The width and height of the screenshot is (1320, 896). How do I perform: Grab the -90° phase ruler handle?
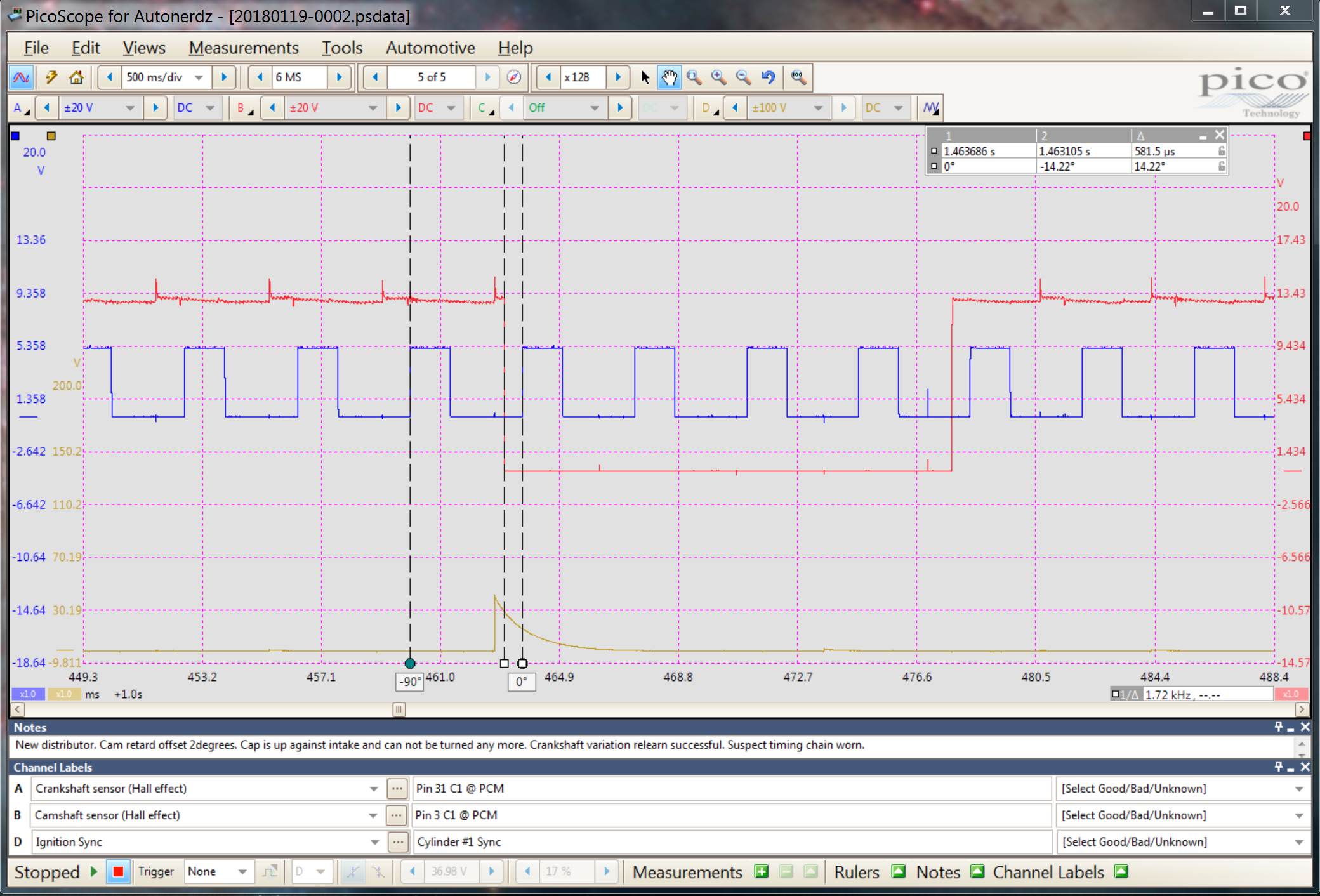[x=410, y=663]
